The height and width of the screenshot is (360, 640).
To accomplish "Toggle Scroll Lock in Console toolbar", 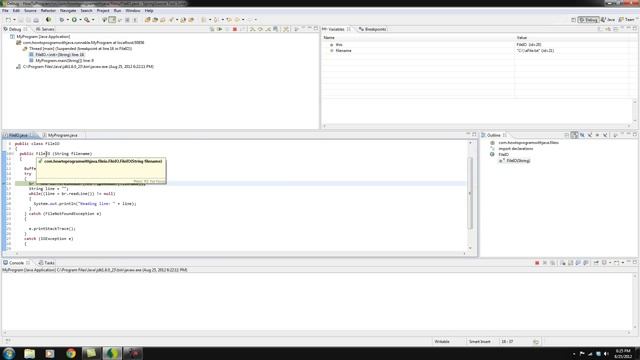I will (571, 263).
